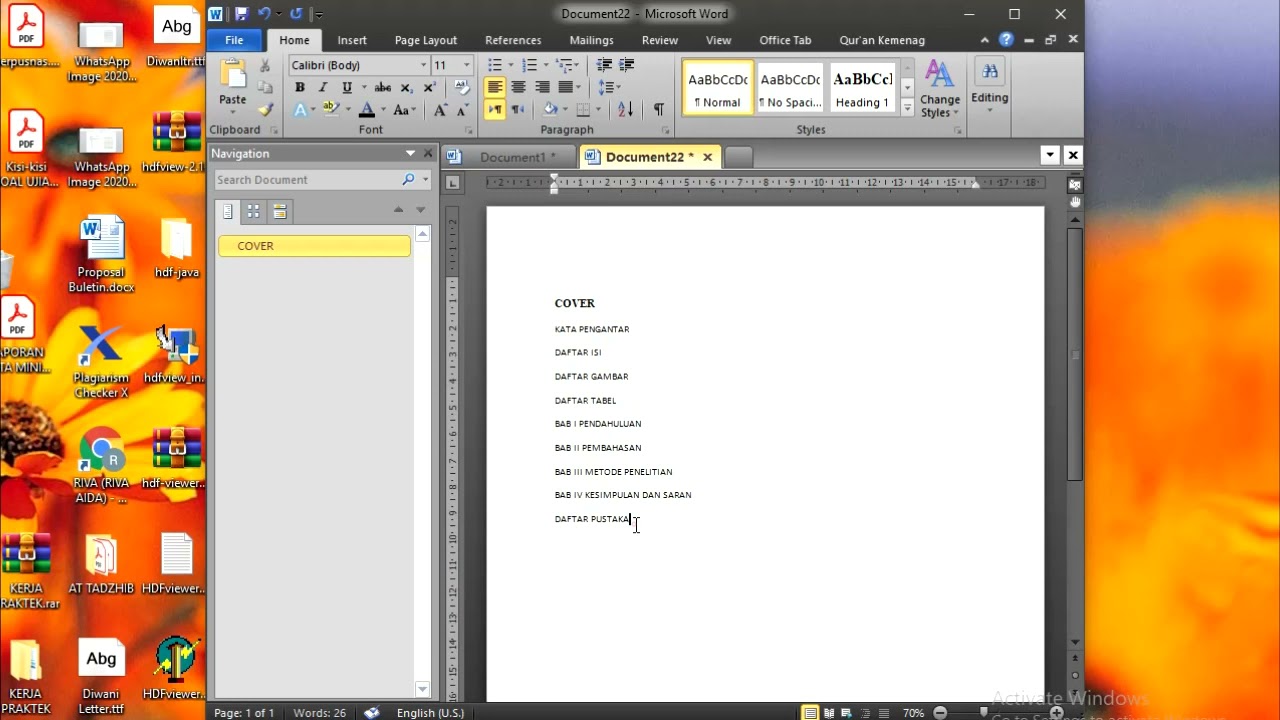1280x720 pixels.
Task: Open the Change Case Aa dropdown
Action: point(405,110)
